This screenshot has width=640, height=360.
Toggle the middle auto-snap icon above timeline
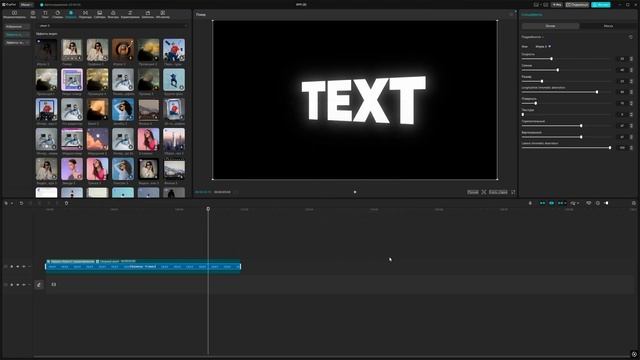tap(551, 203)
